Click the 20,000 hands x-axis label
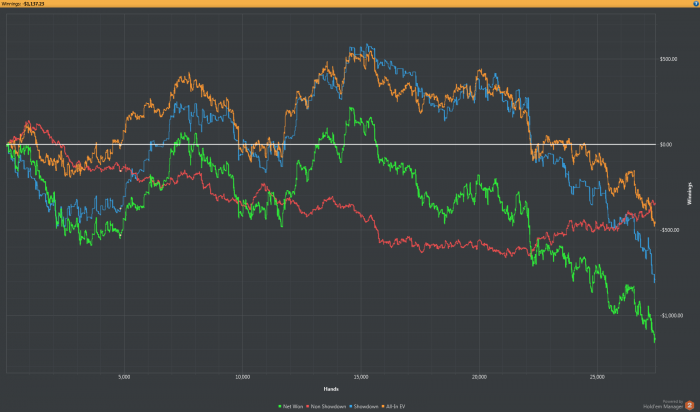Image resolution: width=700 pixels, height=412 pixels. 479,377
